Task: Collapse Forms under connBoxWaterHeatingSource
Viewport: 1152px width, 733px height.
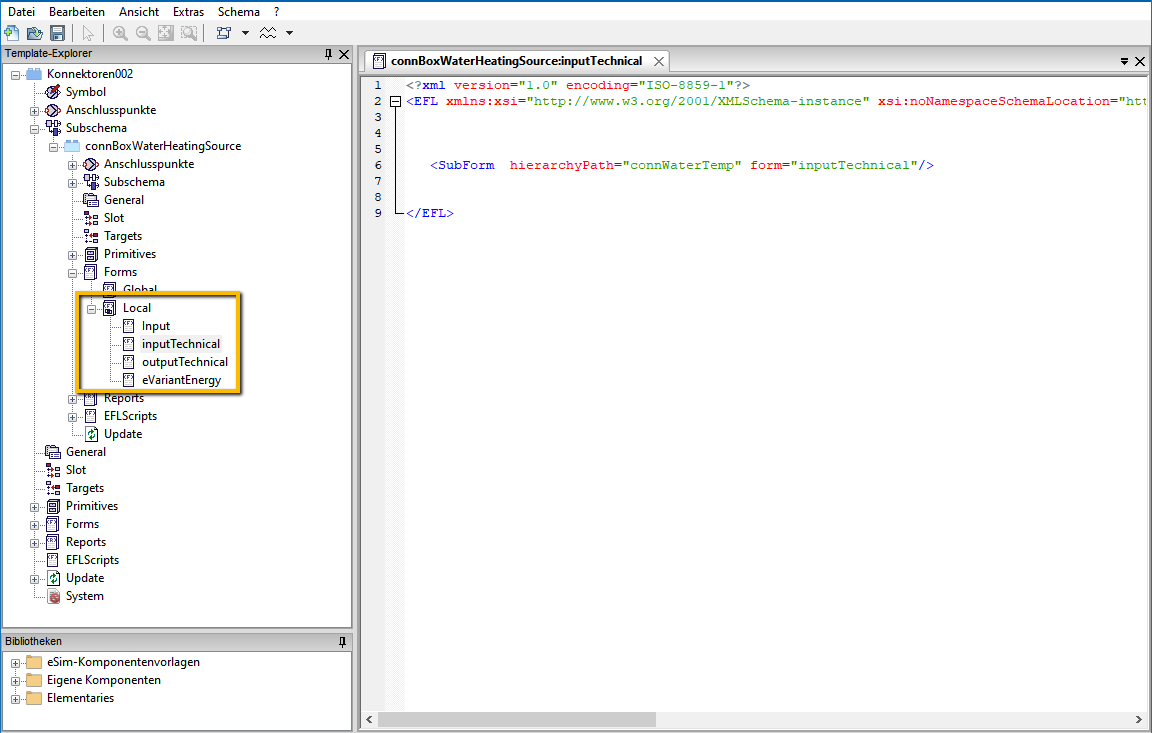Action: pyautogui.click(x=73, y=273)
